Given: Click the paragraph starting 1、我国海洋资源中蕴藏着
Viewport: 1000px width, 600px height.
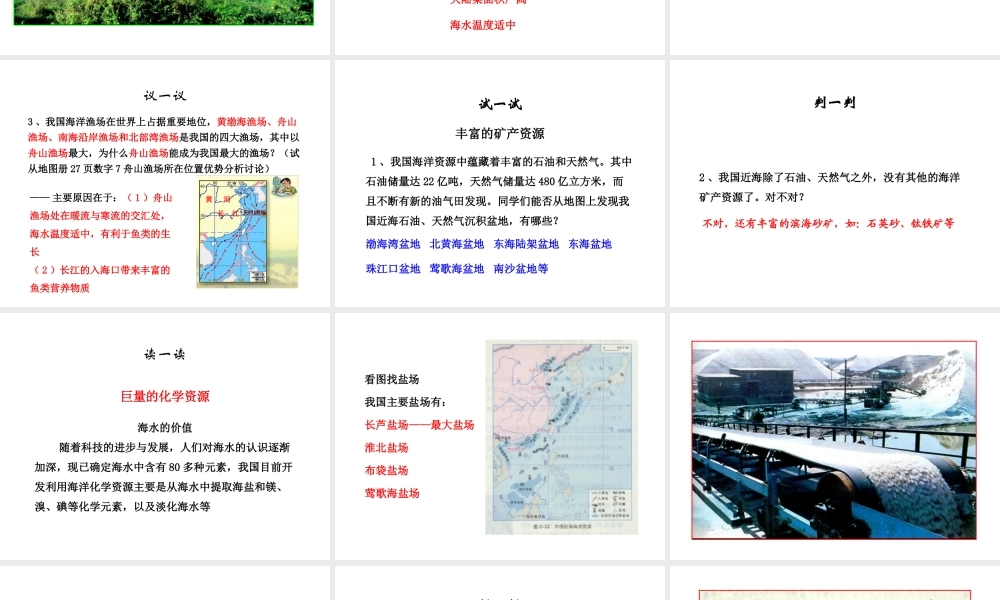Looking at the screenshot, I should [499, 191].
